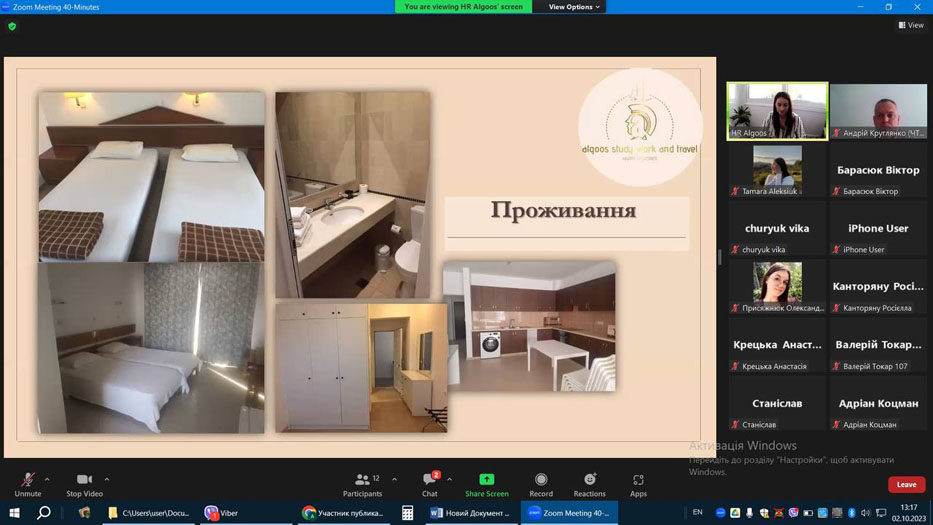Open the Reactions smiley icon
The image size is (933, 525).
click(590, 479)
